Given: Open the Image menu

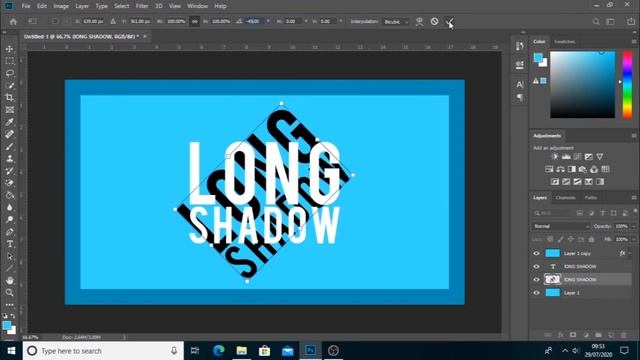Looking at the screenshot, I should tap(61, 6).
